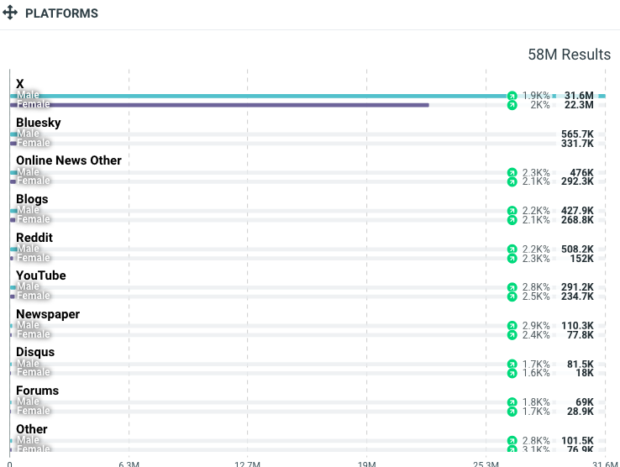Select the Reddit platform label

coord(34,238)
